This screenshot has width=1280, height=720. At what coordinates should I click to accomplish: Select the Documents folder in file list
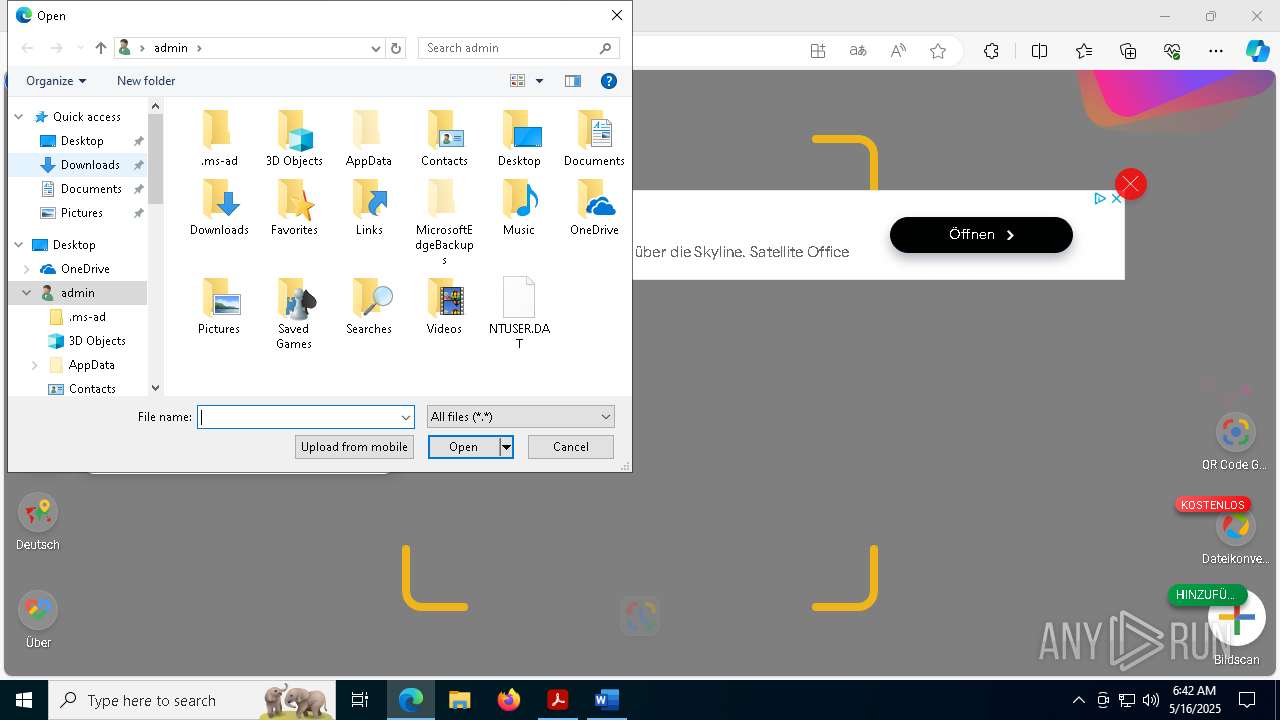594,139
